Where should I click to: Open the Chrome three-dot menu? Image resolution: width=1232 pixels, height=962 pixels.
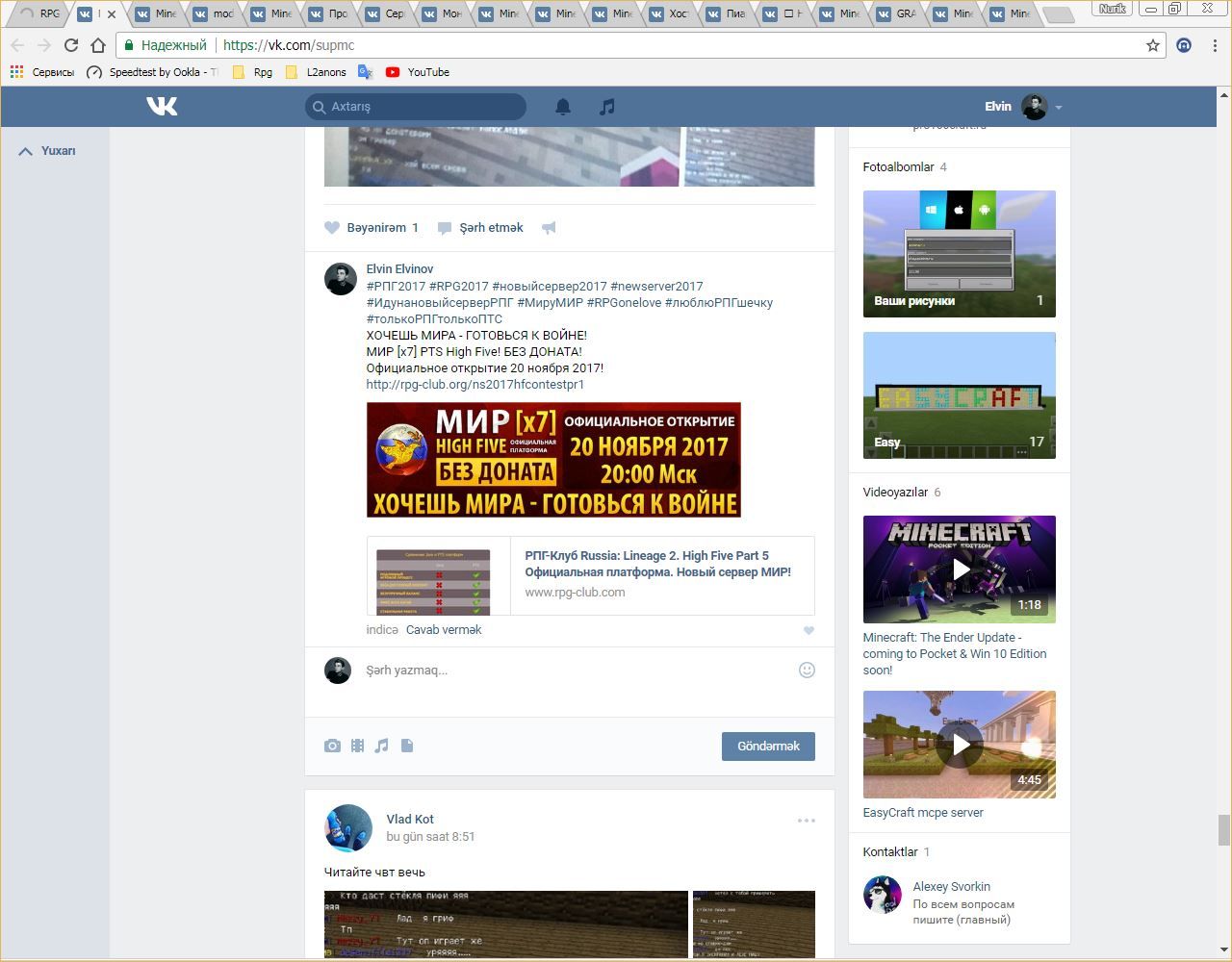1215,45
